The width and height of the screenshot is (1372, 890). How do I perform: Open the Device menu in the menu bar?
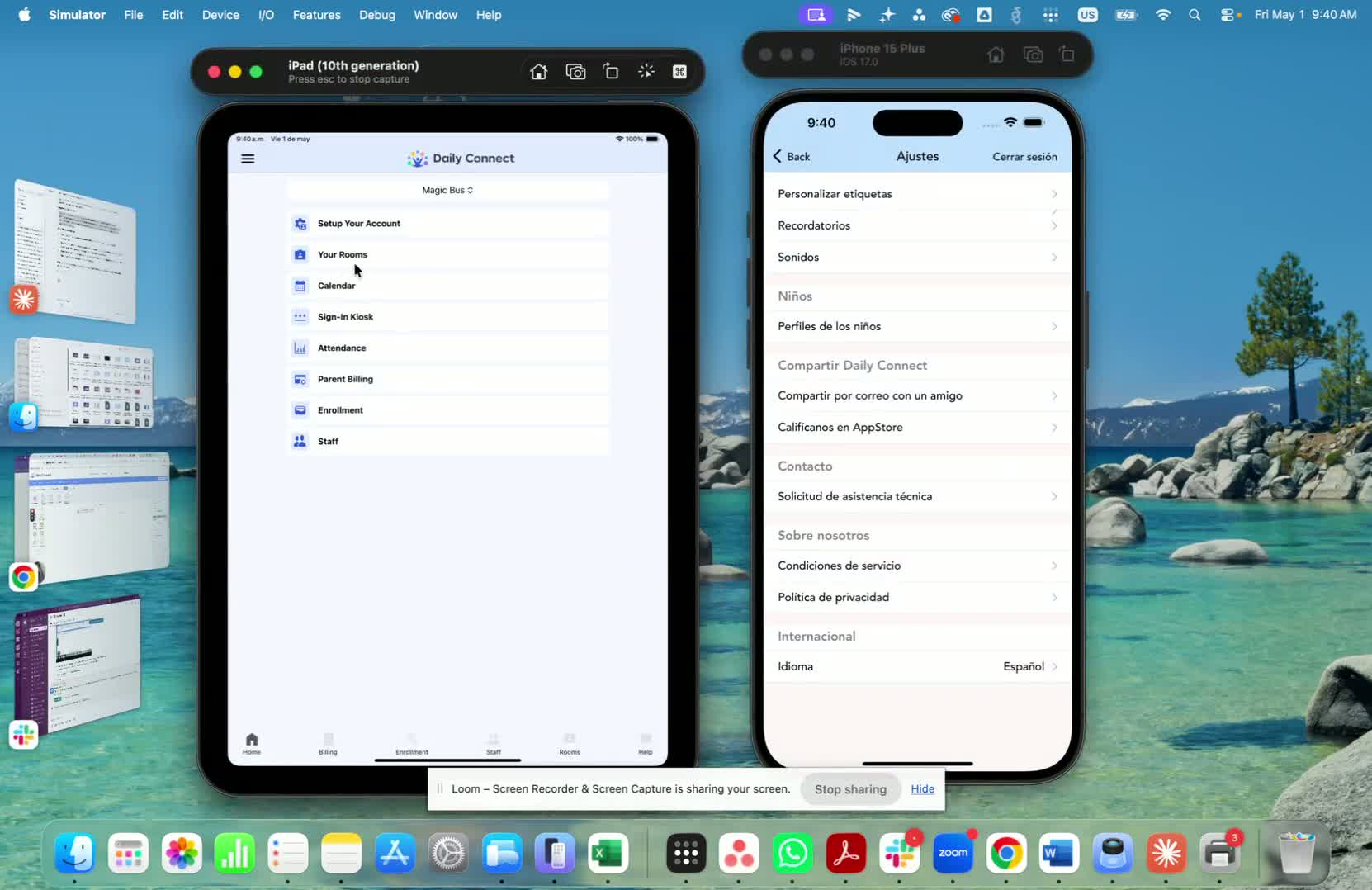[220, 15]
